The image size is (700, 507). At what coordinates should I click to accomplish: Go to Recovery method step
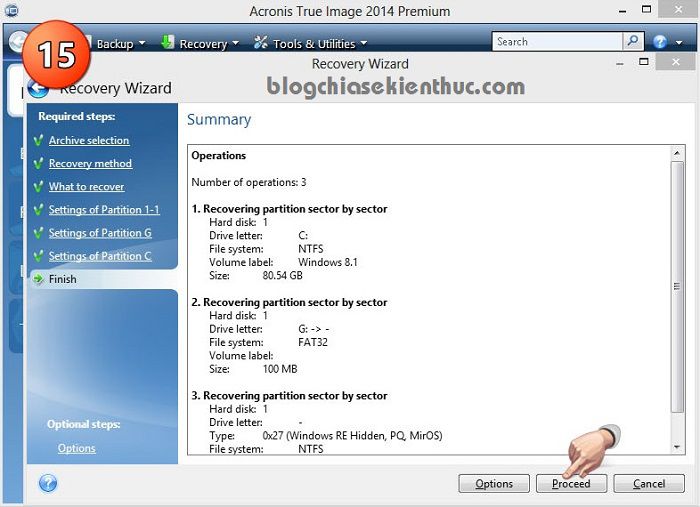[x=90, y=163]
